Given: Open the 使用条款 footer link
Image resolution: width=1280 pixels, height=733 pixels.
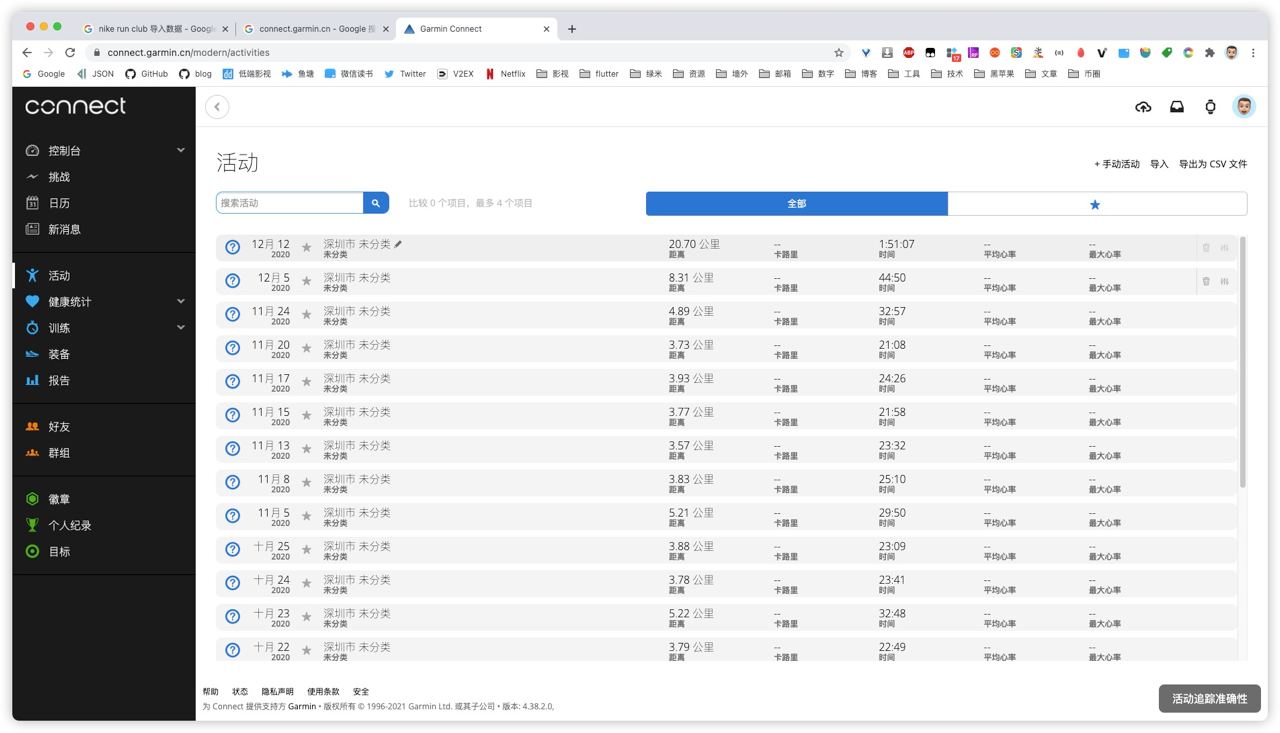Looking at the screenshot, I should 323,691.
